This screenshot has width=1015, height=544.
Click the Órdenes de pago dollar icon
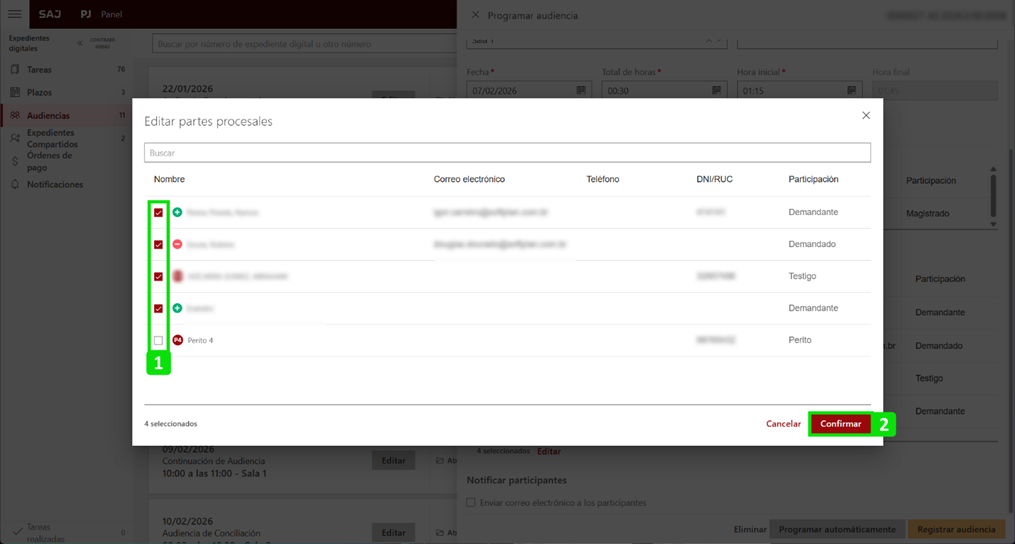[15, 161]
